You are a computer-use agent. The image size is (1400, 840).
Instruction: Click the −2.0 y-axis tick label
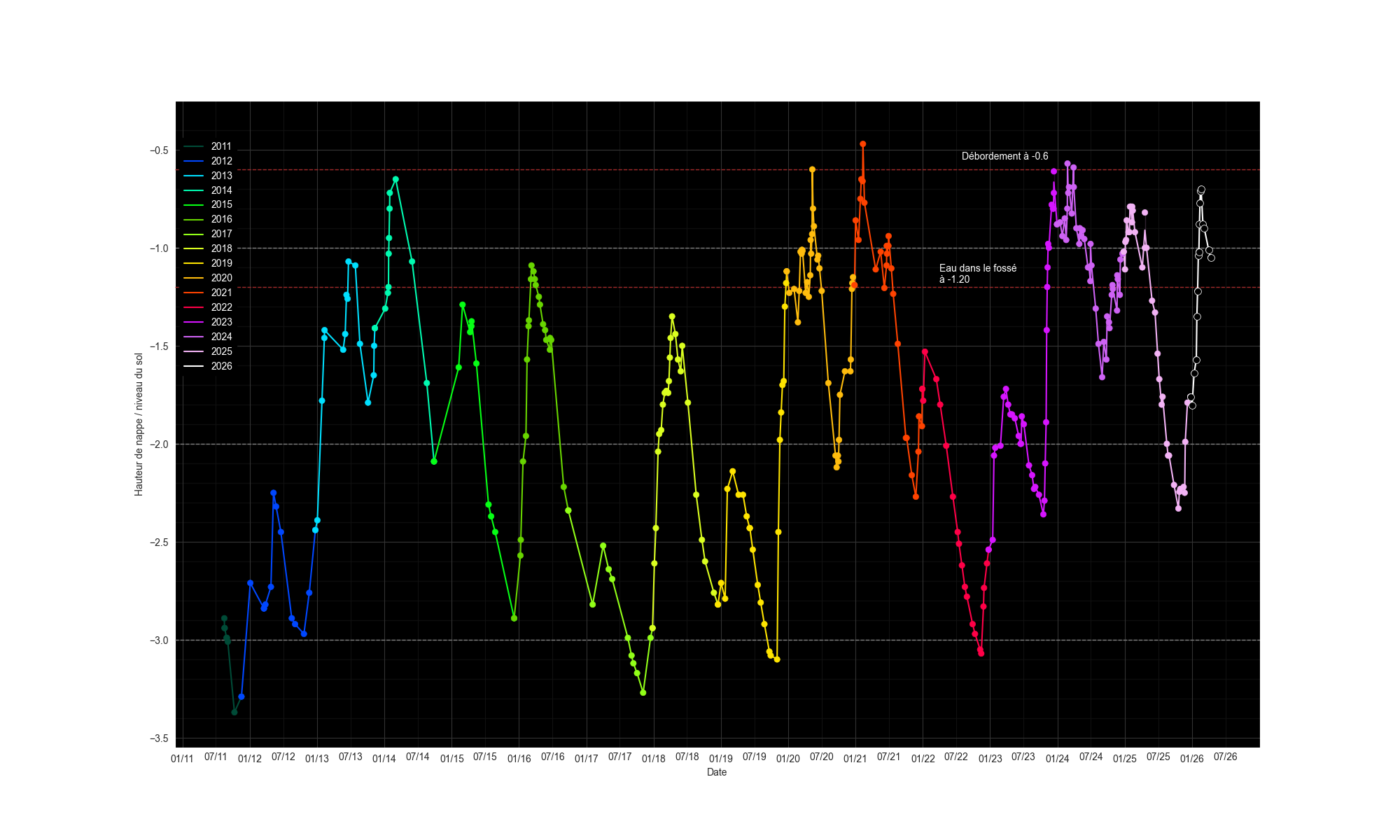pyautogui.click(x=159, y=444)
